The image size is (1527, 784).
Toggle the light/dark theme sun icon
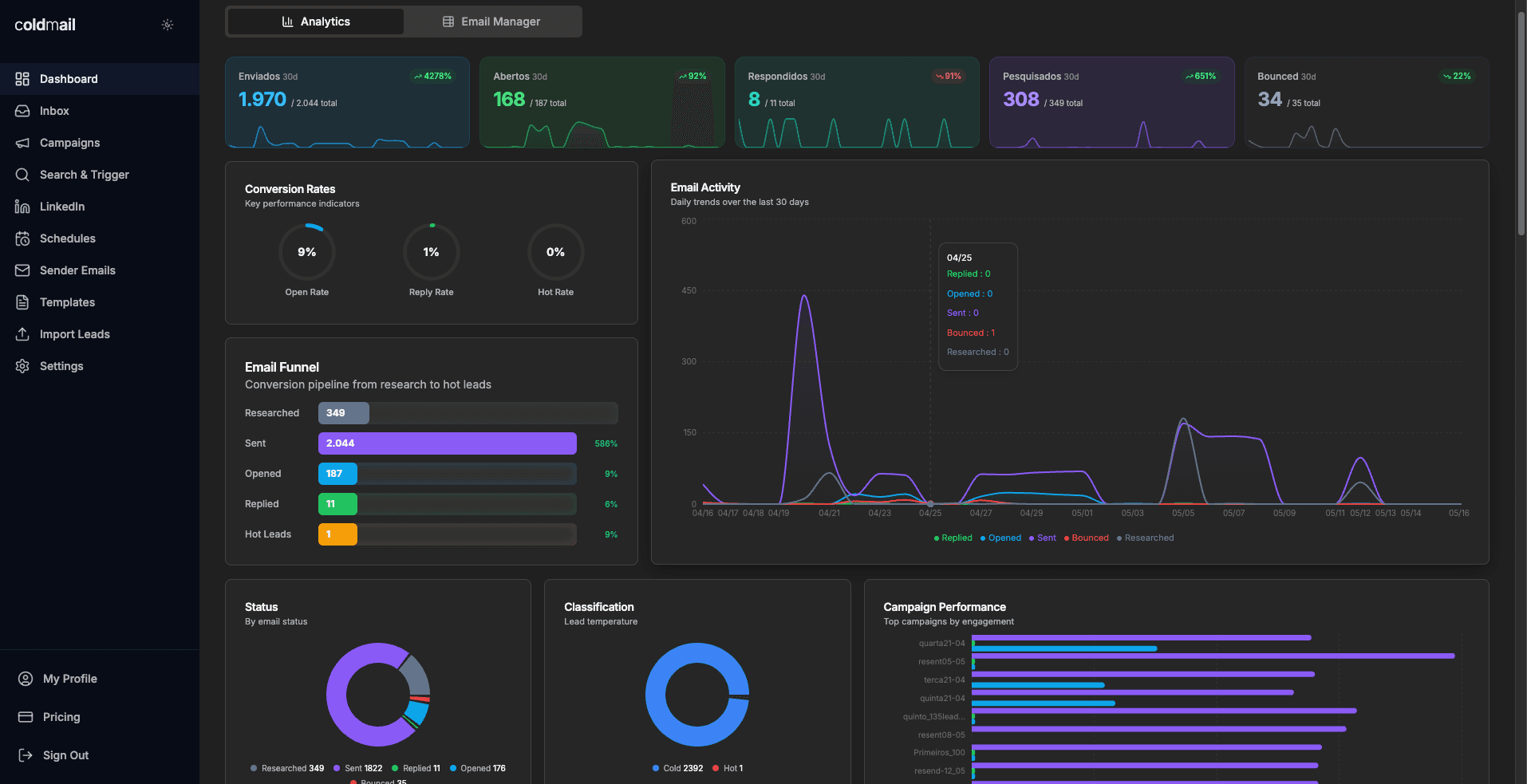[168, 25]
